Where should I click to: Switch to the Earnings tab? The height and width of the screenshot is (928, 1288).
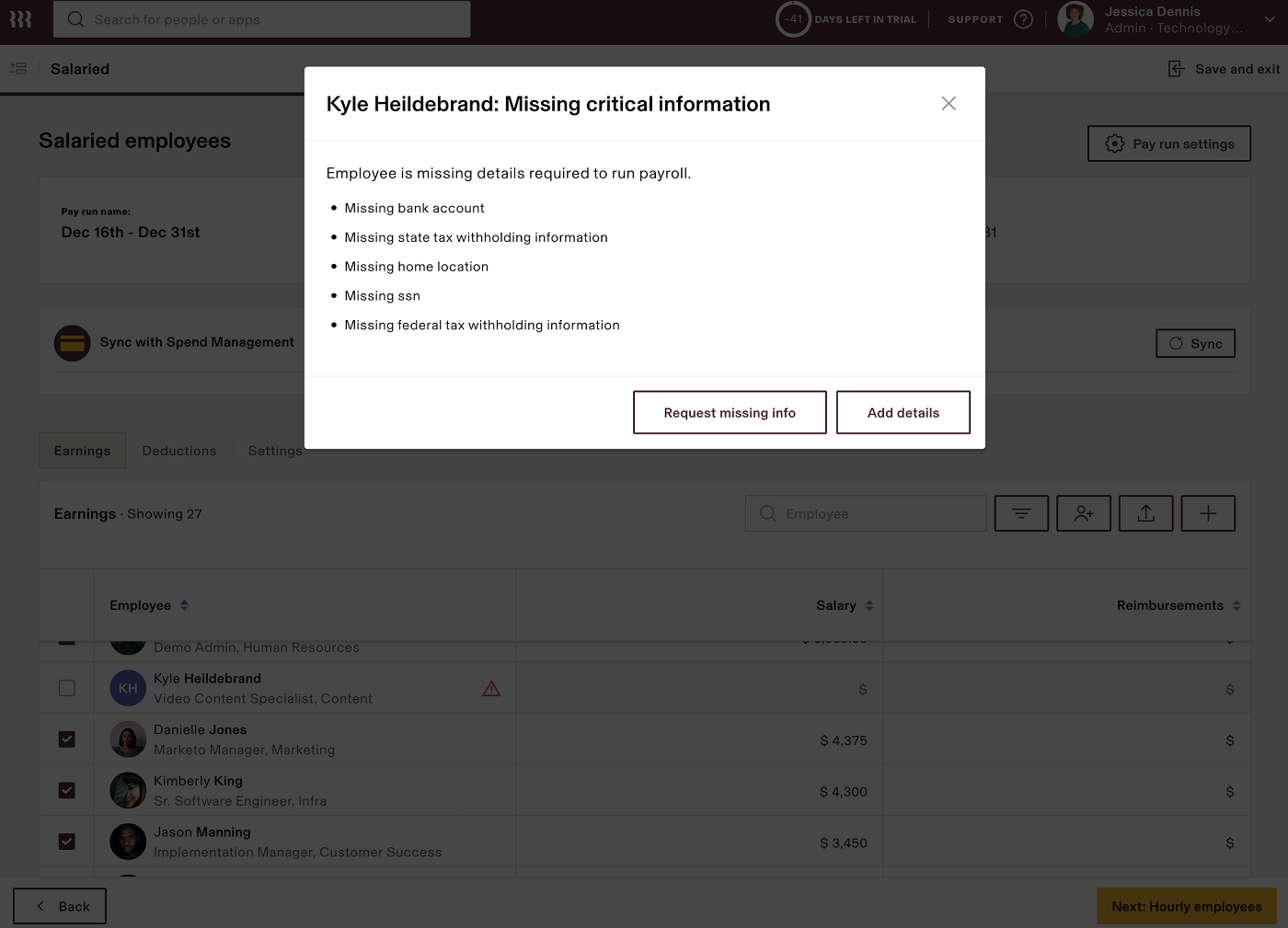(82, 451)
